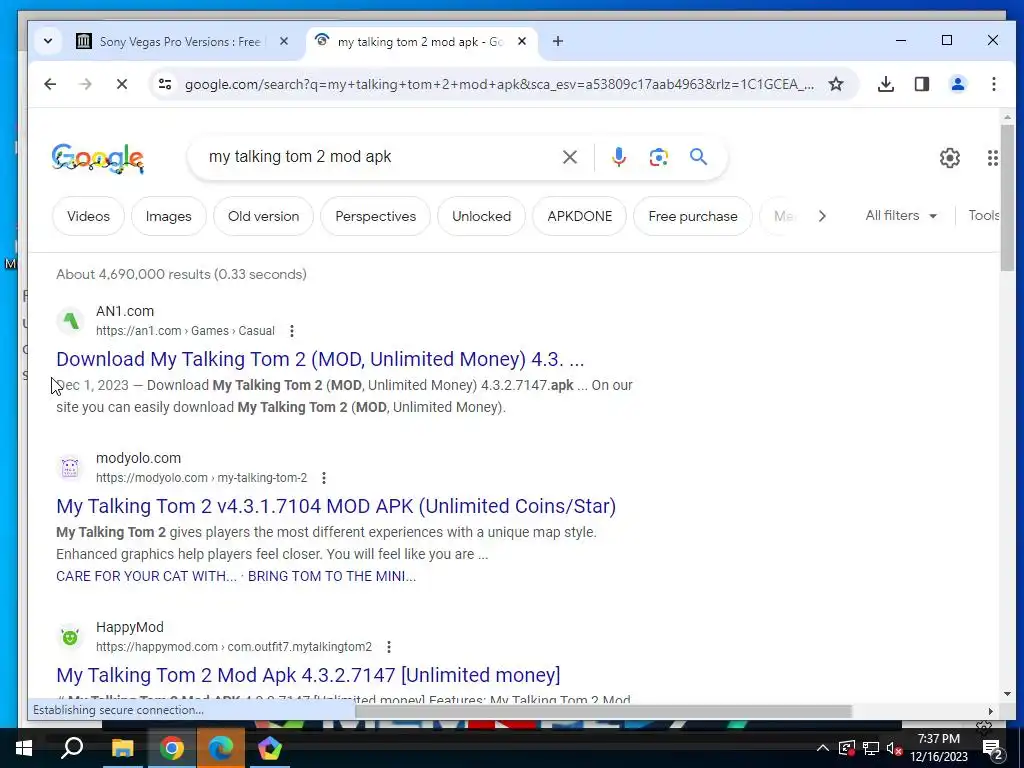Screen dimensions: 1024x768
Task: Open modyolo.com result options three dots
Action: click(x=324, y=478)
